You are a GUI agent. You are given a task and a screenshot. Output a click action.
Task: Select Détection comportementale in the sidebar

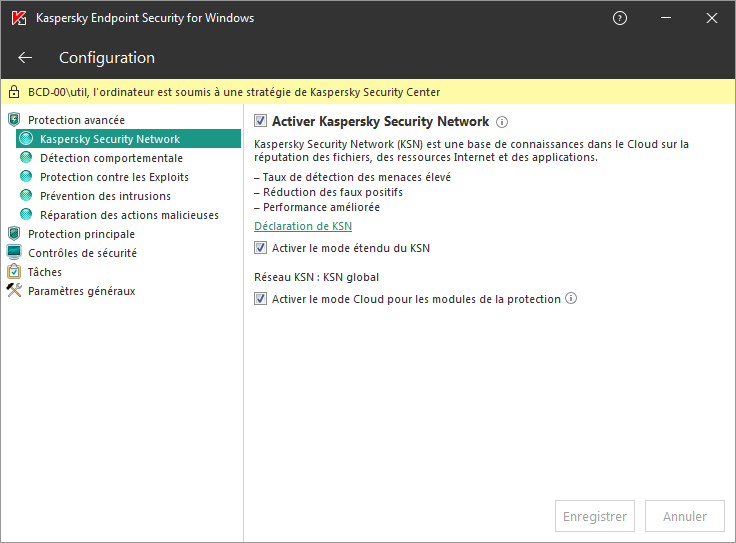pyautogui.click(x=111, y=158)
